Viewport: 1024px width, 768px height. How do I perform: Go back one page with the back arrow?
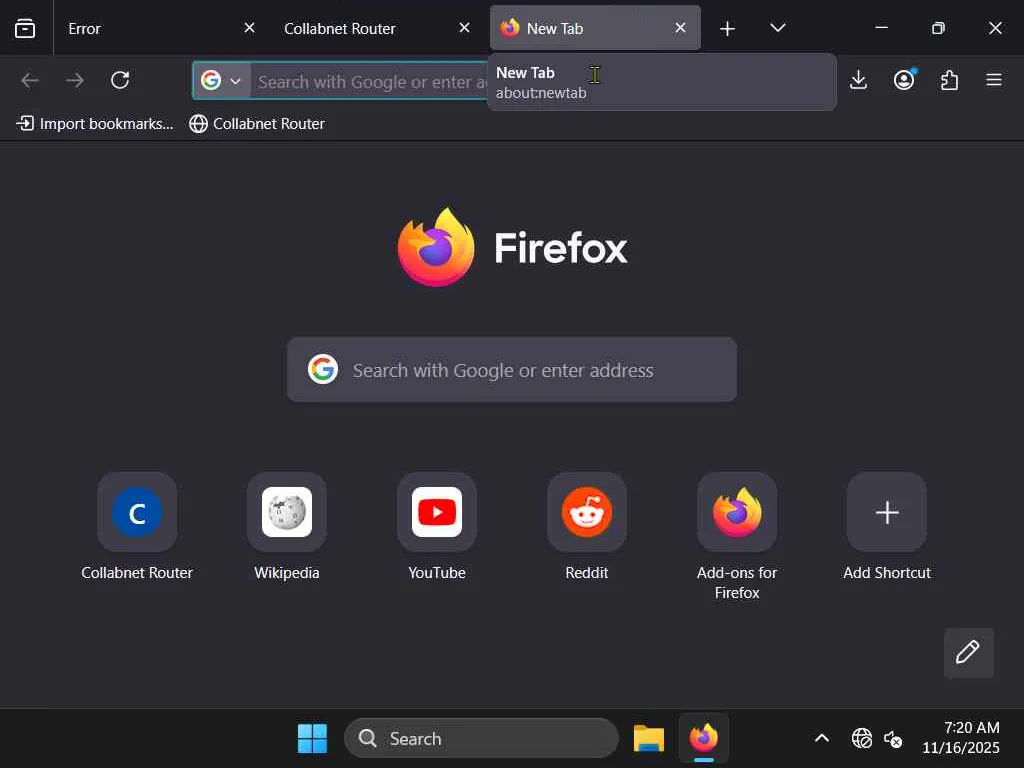pyautogui.click(x=30, y=80)
